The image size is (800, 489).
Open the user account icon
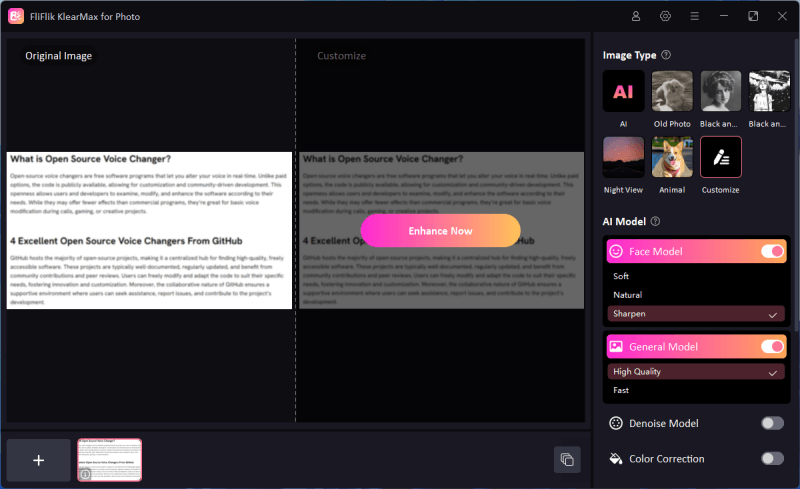(636, 16)
